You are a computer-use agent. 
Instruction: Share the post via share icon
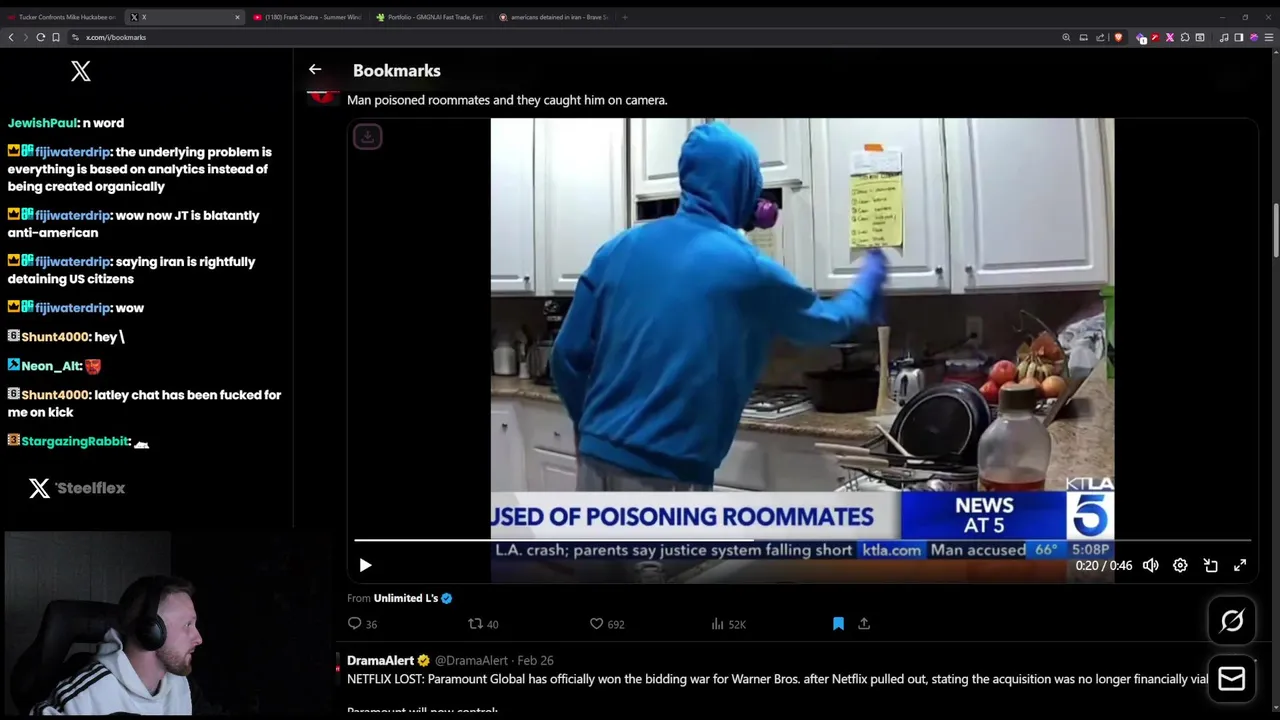[864, 624]
